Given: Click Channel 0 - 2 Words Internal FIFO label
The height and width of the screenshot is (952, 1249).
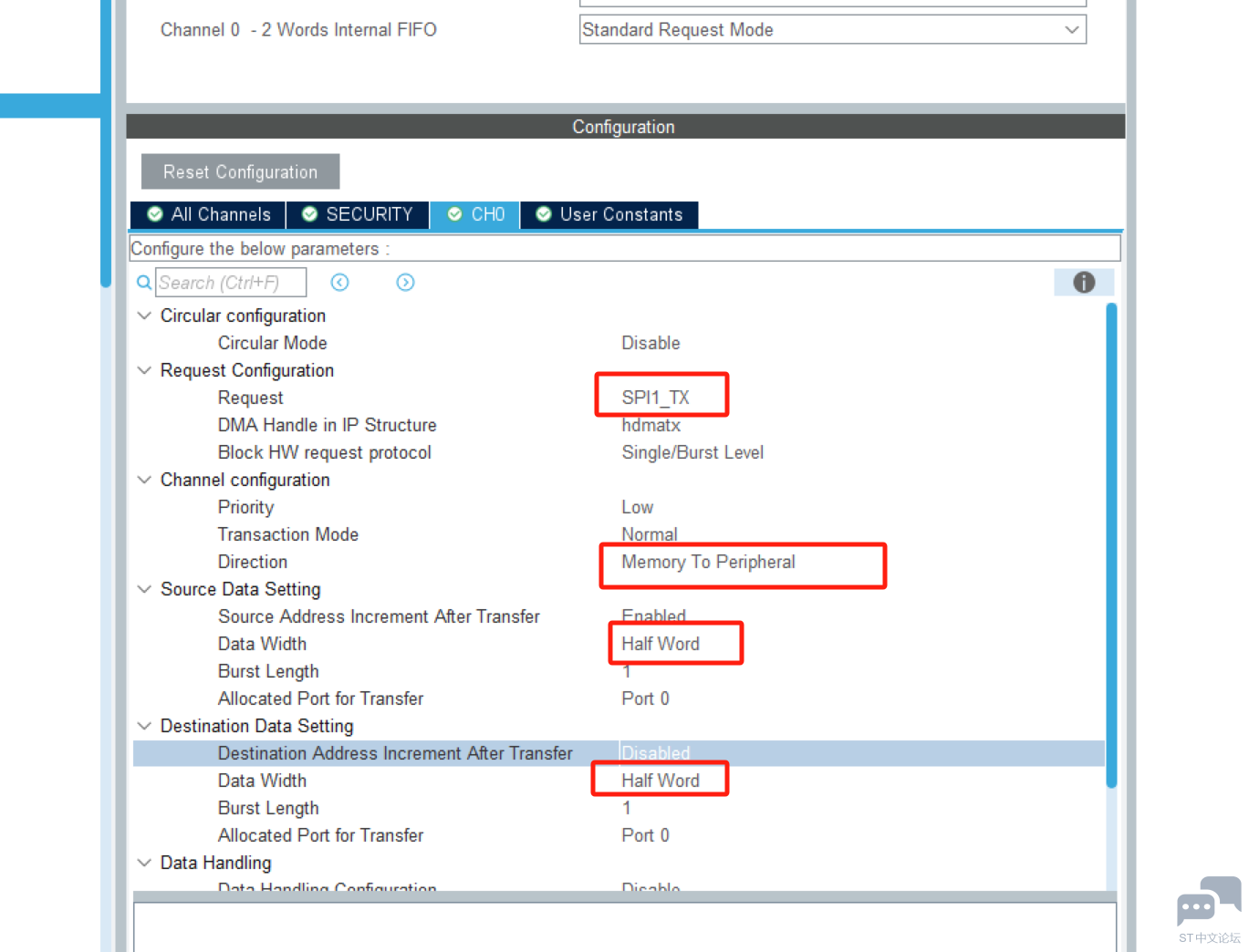Looking at the screenshot, I should tap(298, 30).
